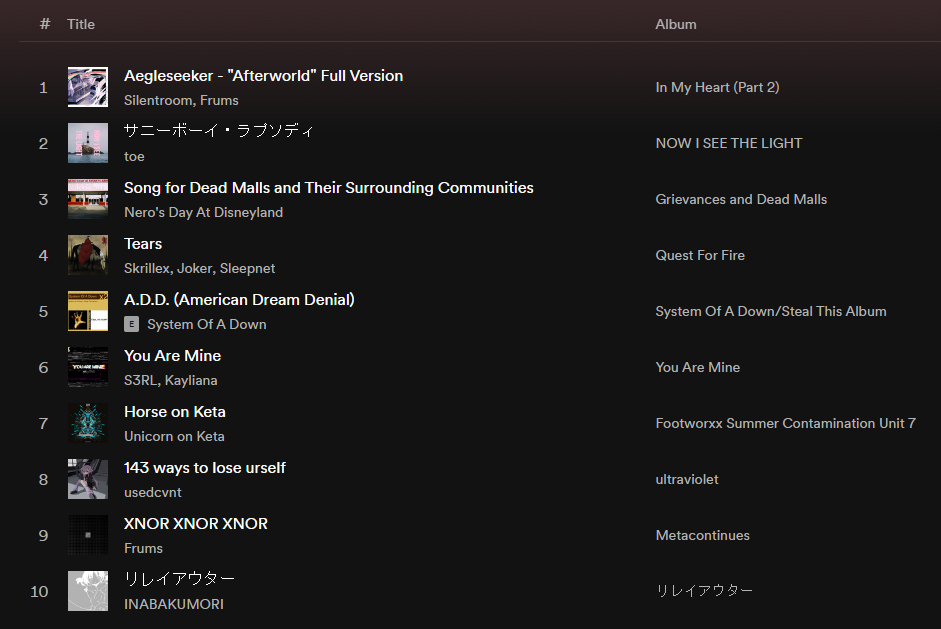Viewport: 941px width, 629px height.
Task: Click the Title column header
Action: (81, 24)
